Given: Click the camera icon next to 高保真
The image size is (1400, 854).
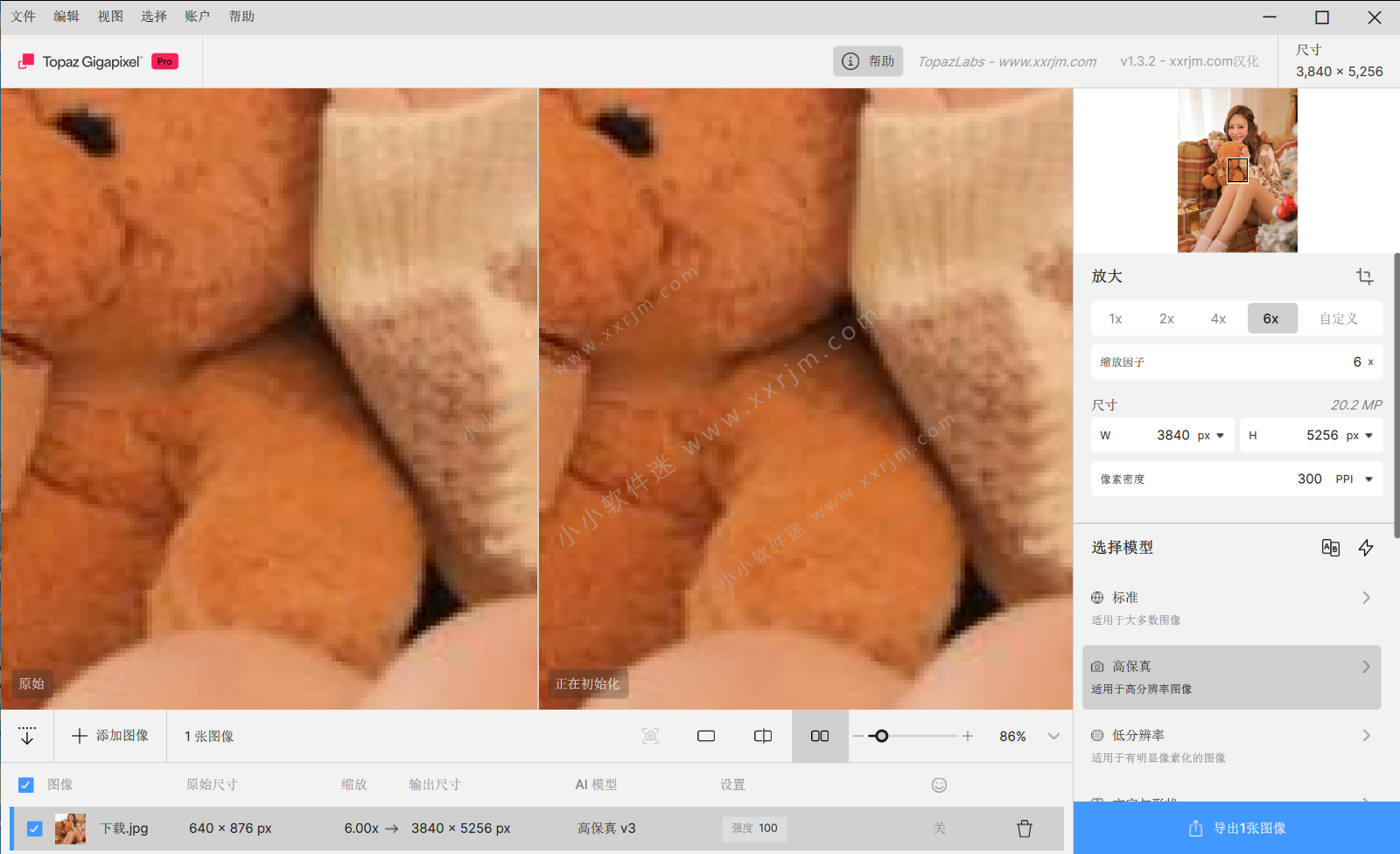Looking at the screenshot, I should coord(1097,667).
